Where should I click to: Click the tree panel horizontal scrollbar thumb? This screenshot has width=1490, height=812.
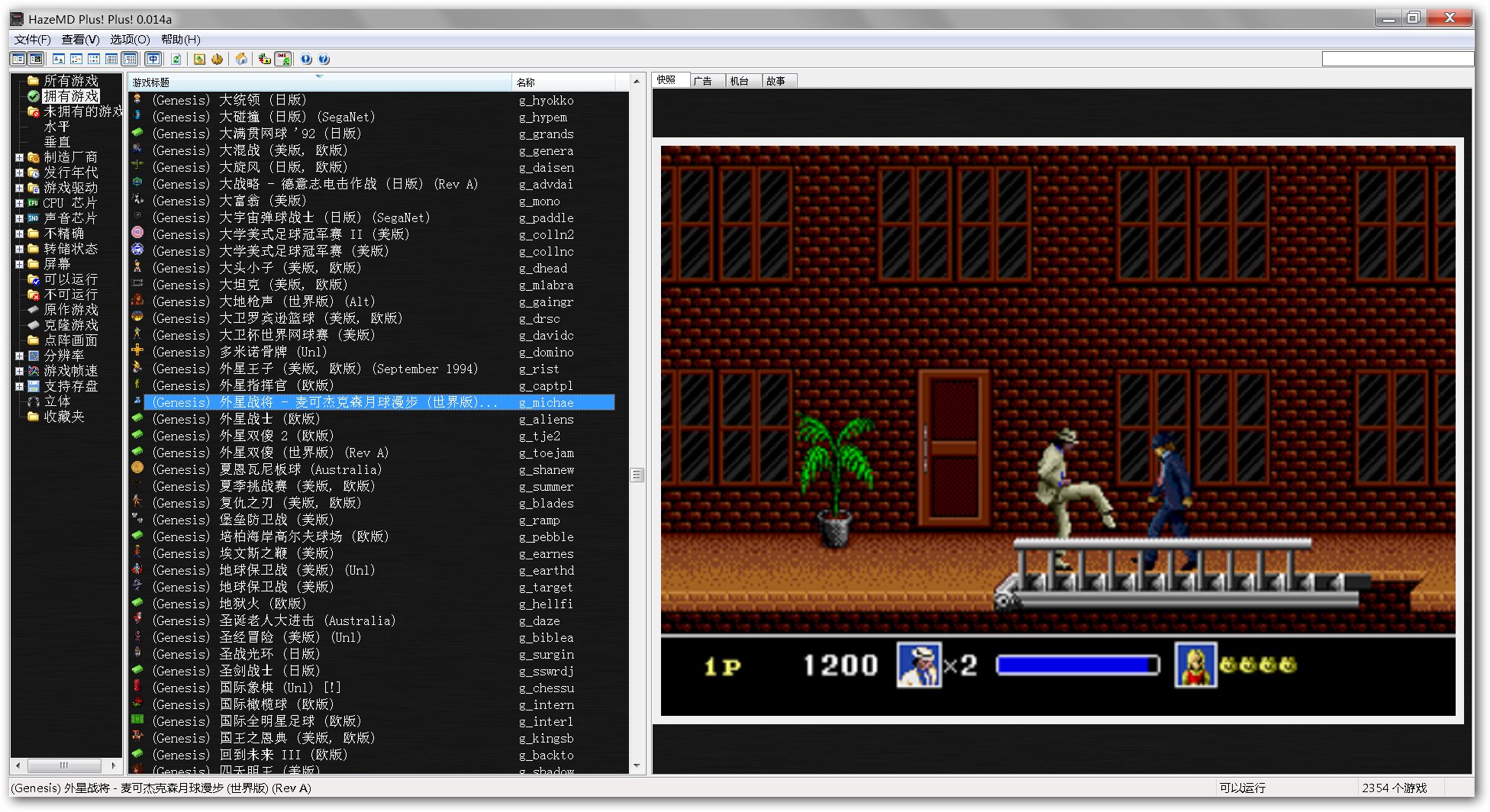pyautogui.click(x=64, y=765)
